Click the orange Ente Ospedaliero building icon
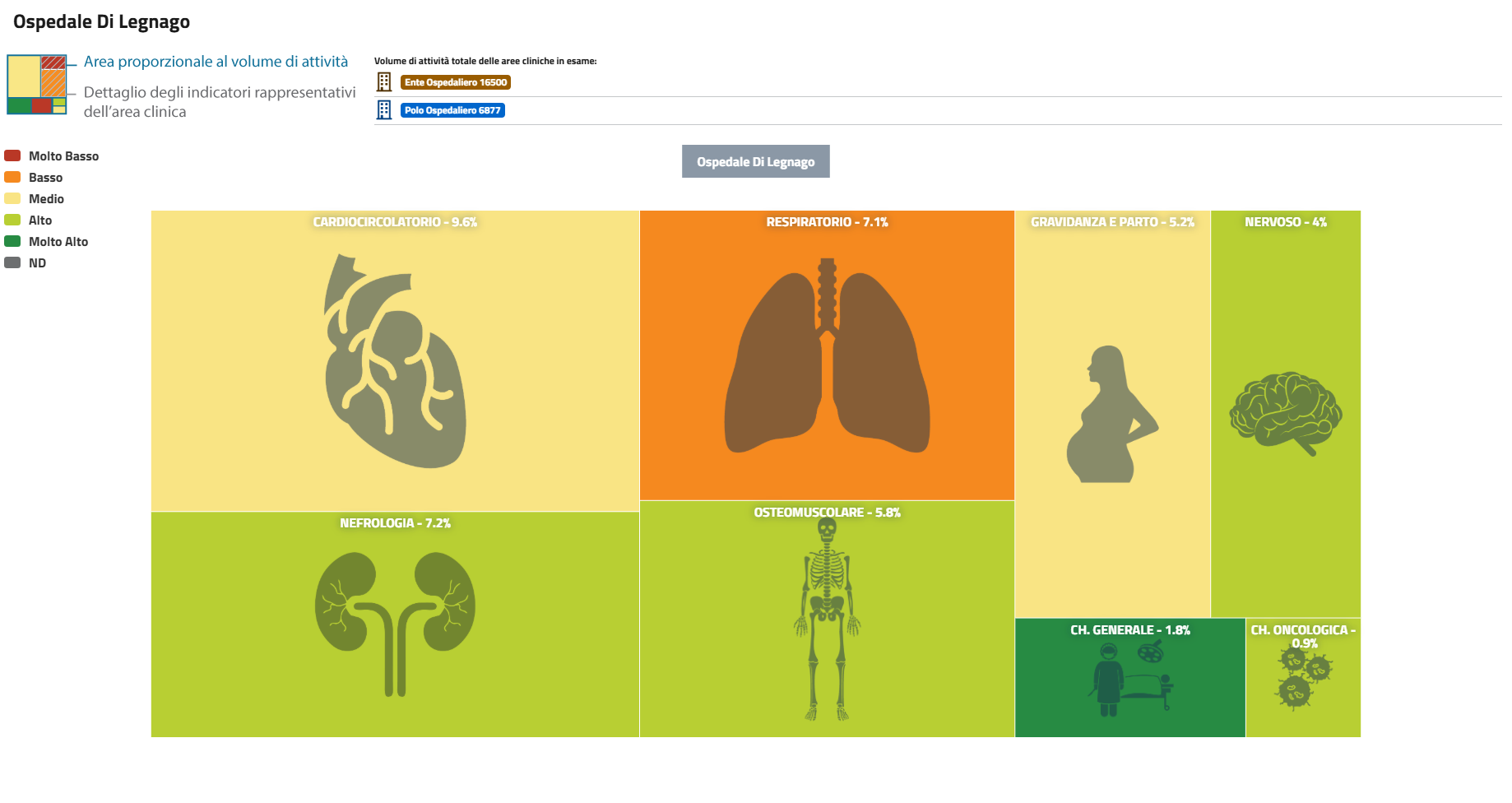 click(384, 82)
